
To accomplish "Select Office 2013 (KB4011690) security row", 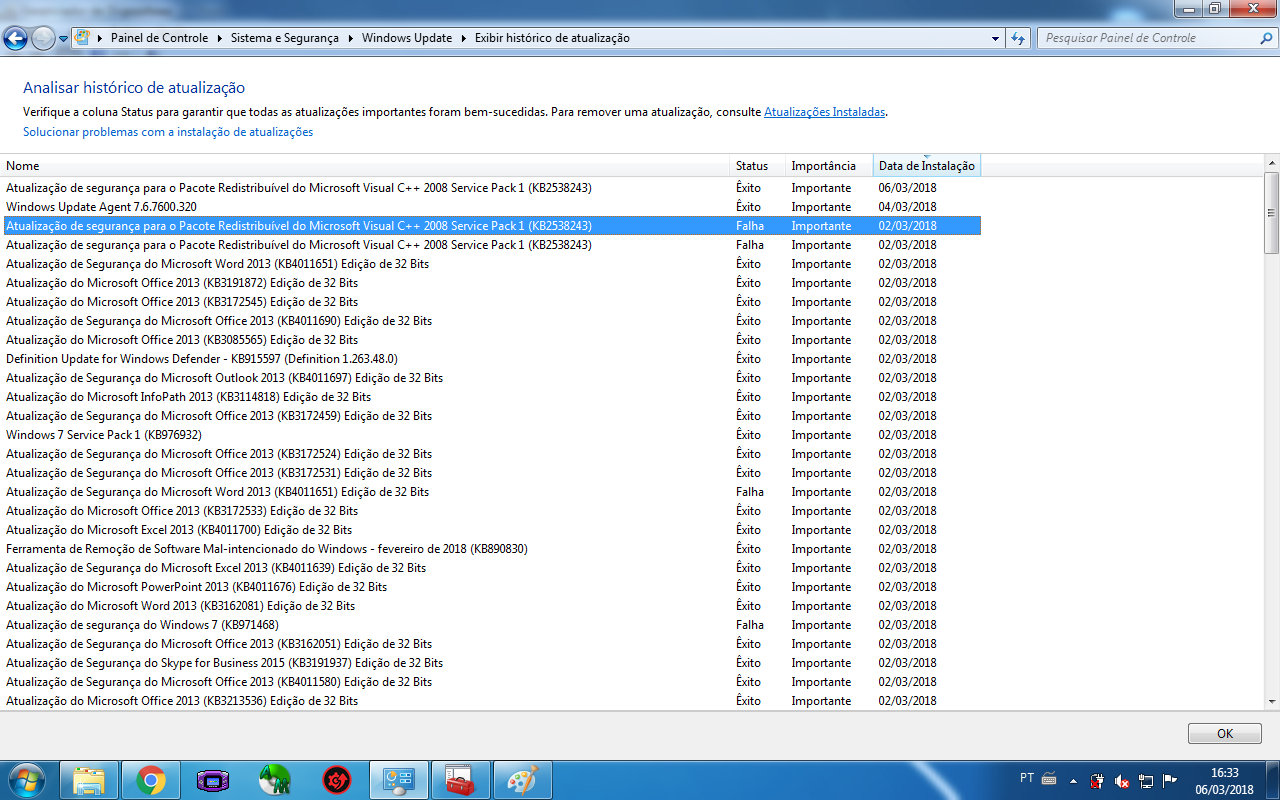I will [x=492, y=321].
